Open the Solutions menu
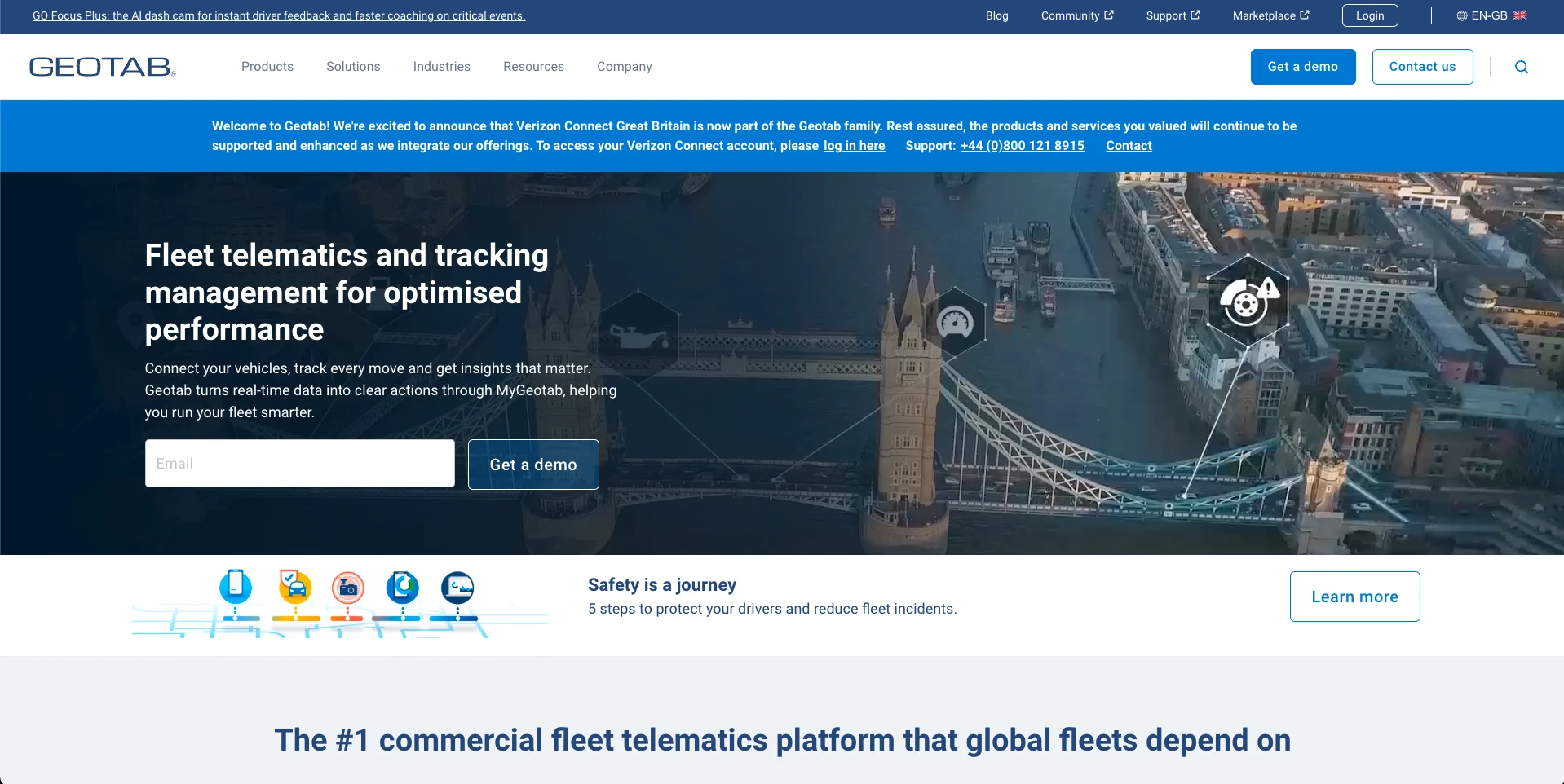 coord(353,67)
